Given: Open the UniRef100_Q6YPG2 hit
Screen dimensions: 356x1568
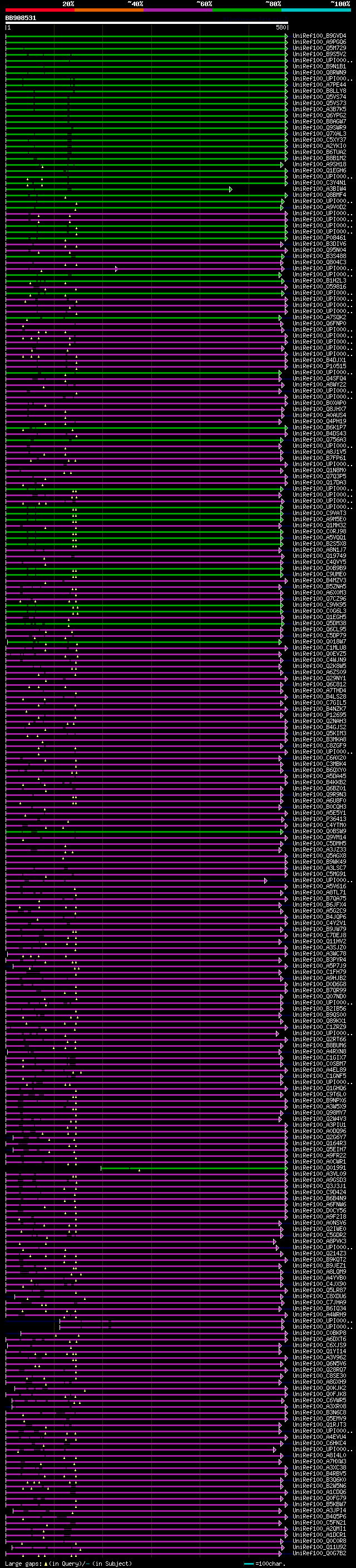Looking at the screenshot, I should 319,115.
